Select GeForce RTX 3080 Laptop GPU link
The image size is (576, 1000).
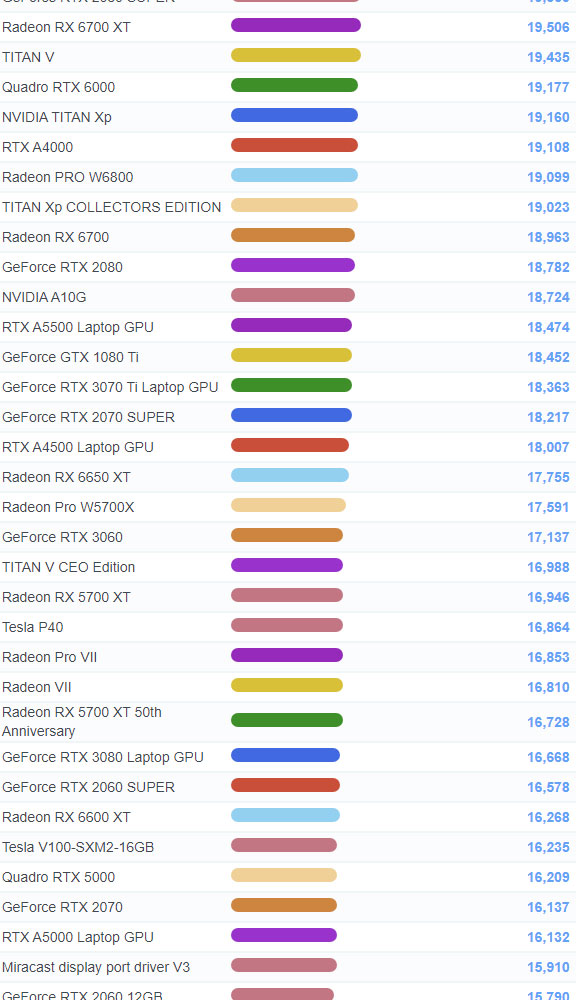coord(103,757)
